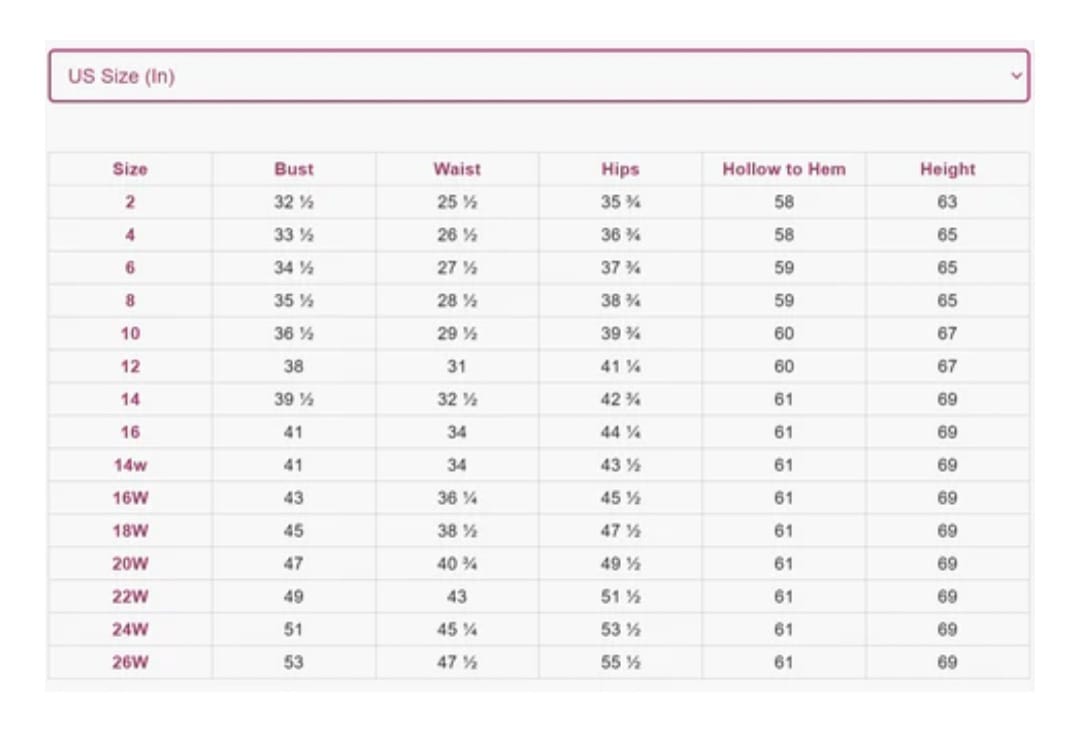Viewport: 1080px width, 735px height.
Task: Click the dropdown chevron arrow
Action: coord(1016,76)
